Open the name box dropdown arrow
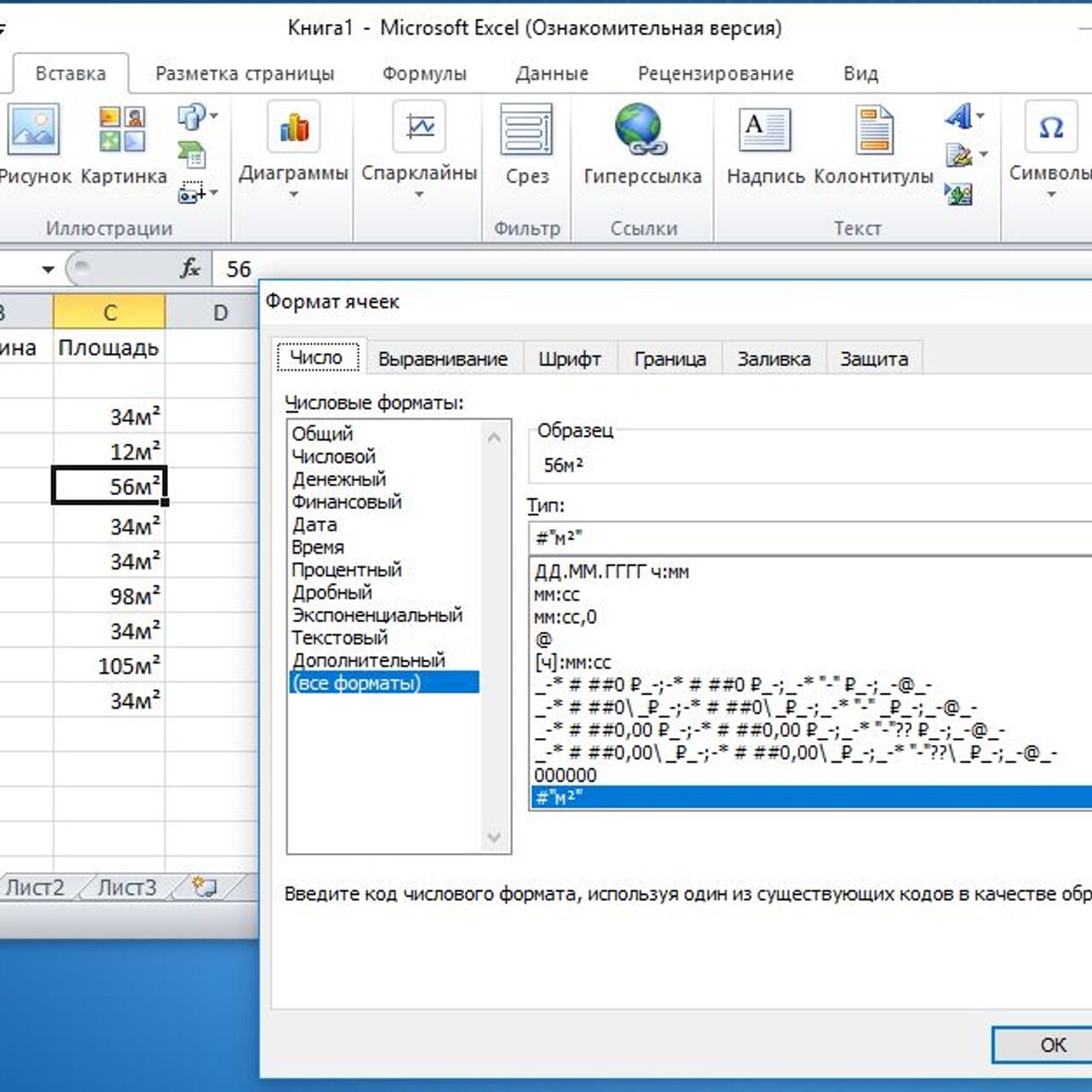1092x1092 pixels. (48, 270)
